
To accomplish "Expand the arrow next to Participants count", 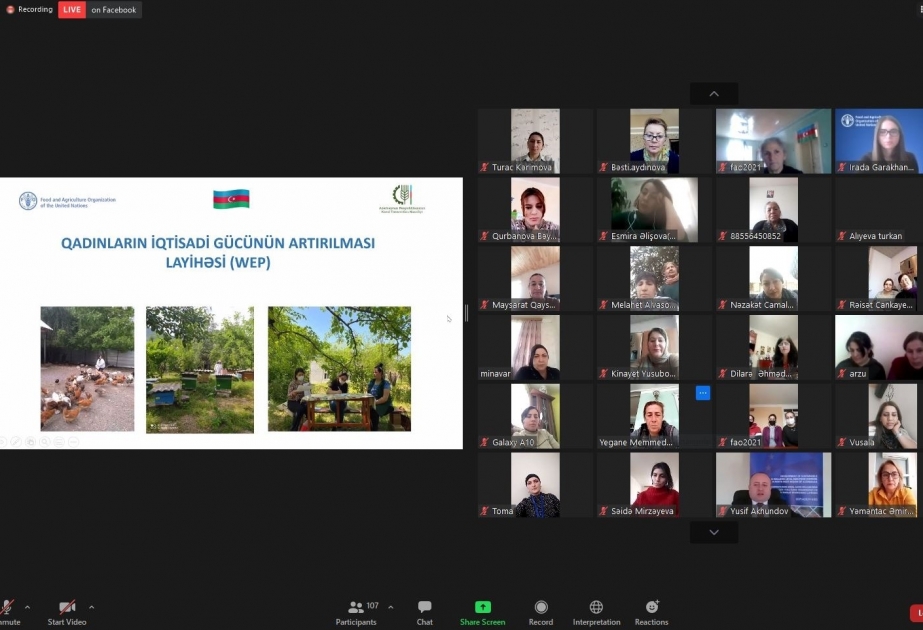I will pos(391,607).
